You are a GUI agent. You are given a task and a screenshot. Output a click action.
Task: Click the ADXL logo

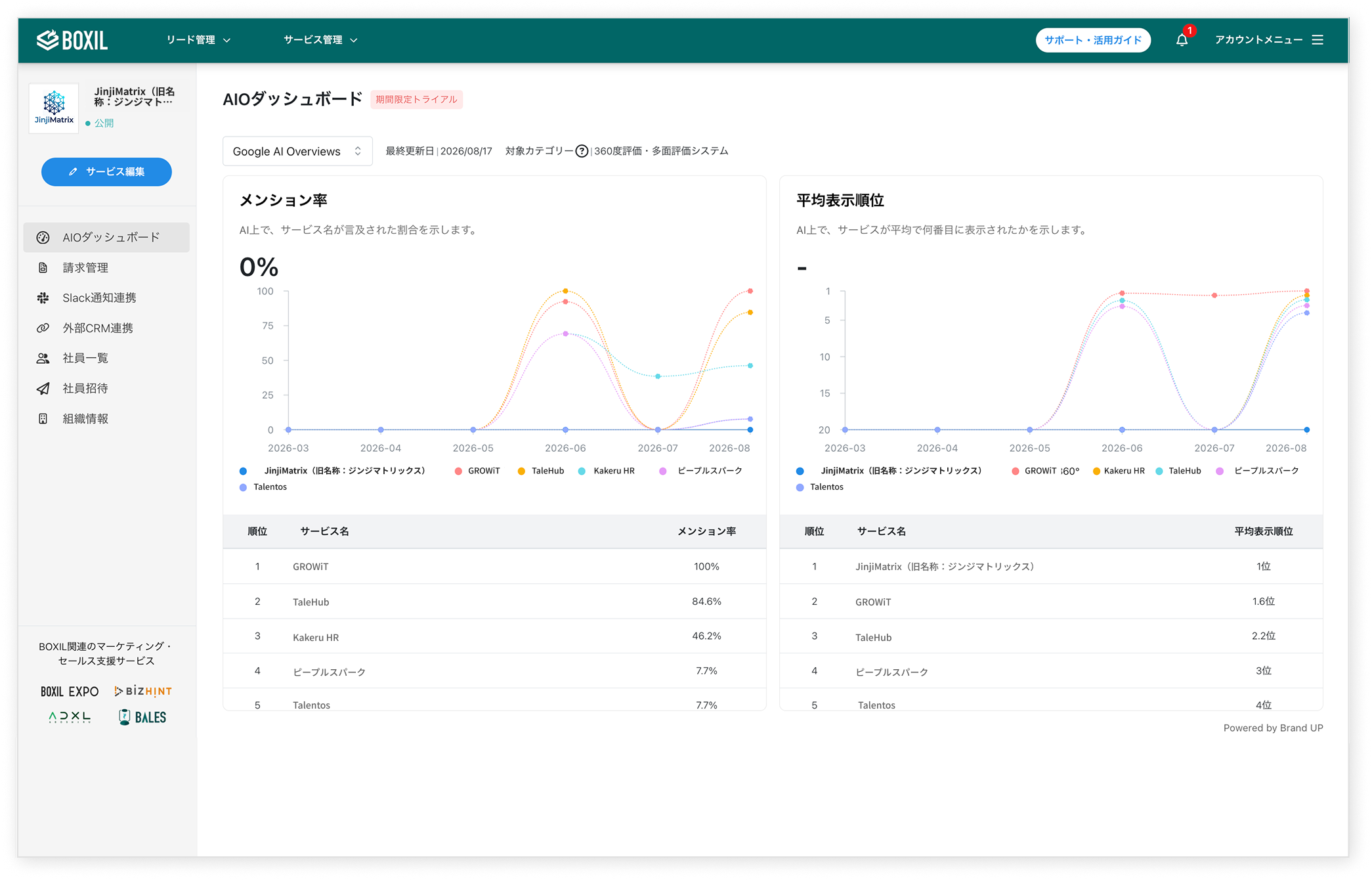pyautogui.click(x=70, y=718)
